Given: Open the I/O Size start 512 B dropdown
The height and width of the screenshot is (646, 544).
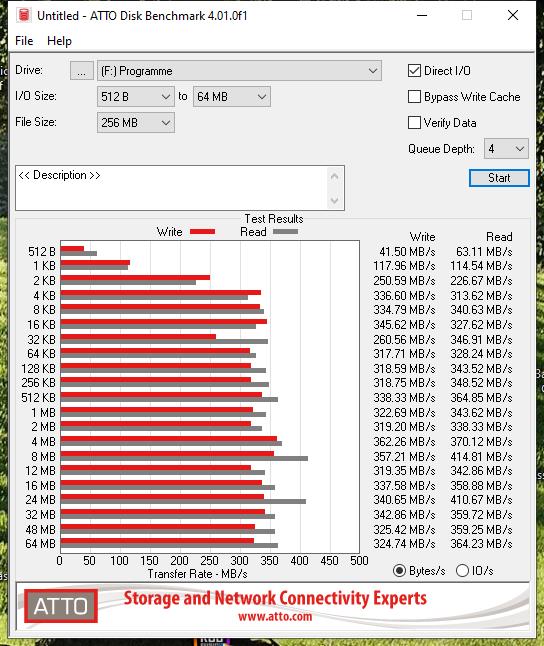Looking at the screenshot, I should 136,97.
